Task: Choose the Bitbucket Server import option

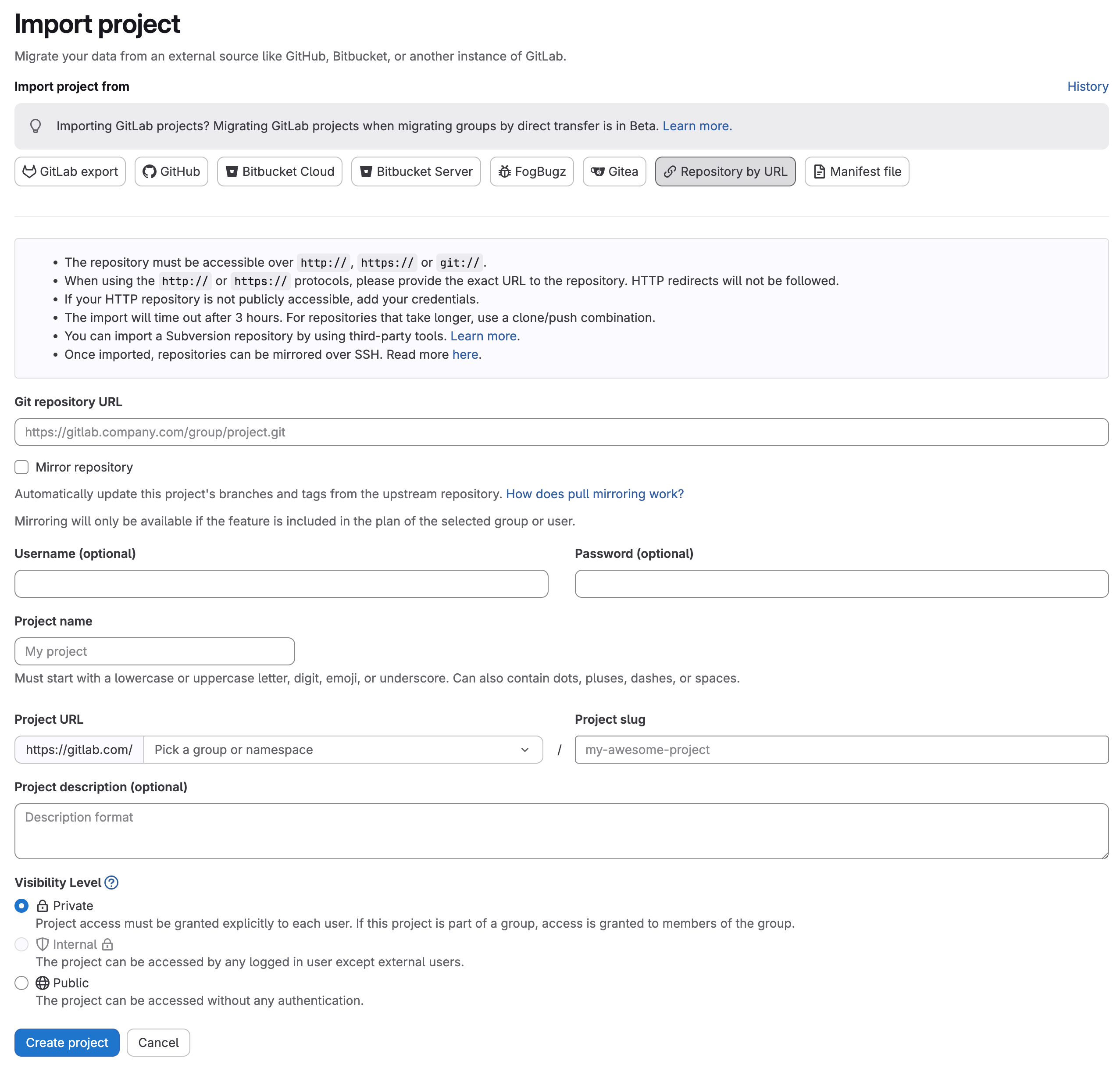Action: point(415,172)
